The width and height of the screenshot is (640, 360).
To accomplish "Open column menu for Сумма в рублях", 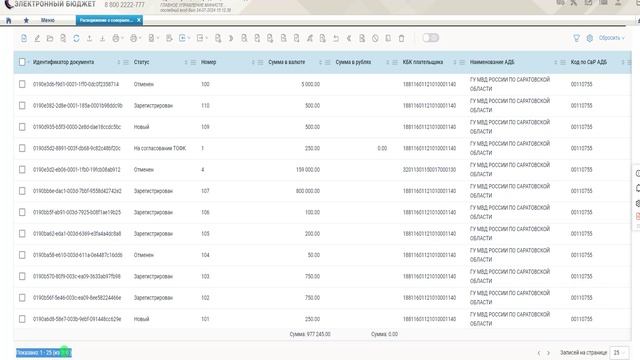I will point(395,62).
